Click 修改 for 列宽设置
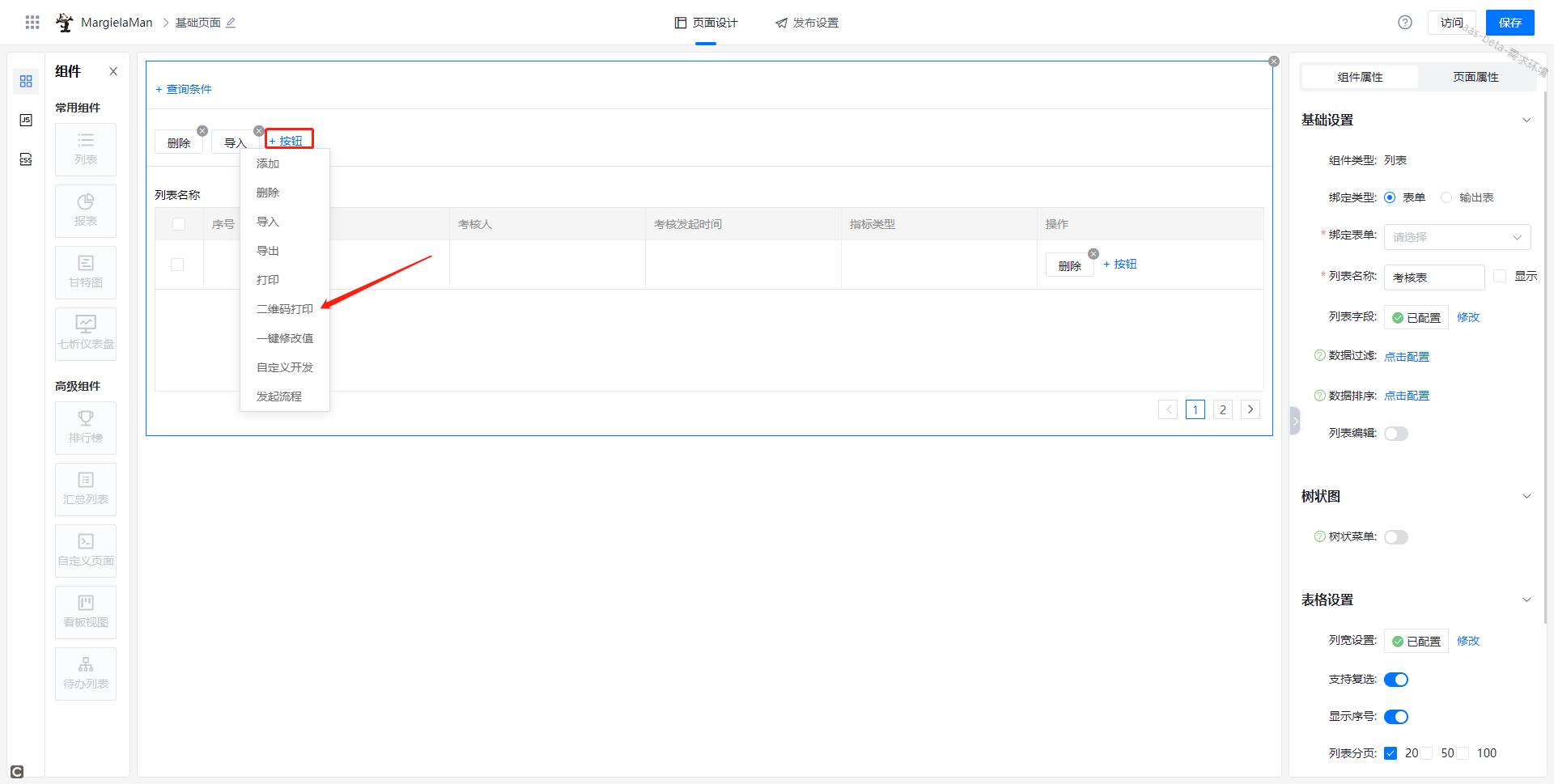Screen dimensions: 1554x784 [x=1468, y=641]
